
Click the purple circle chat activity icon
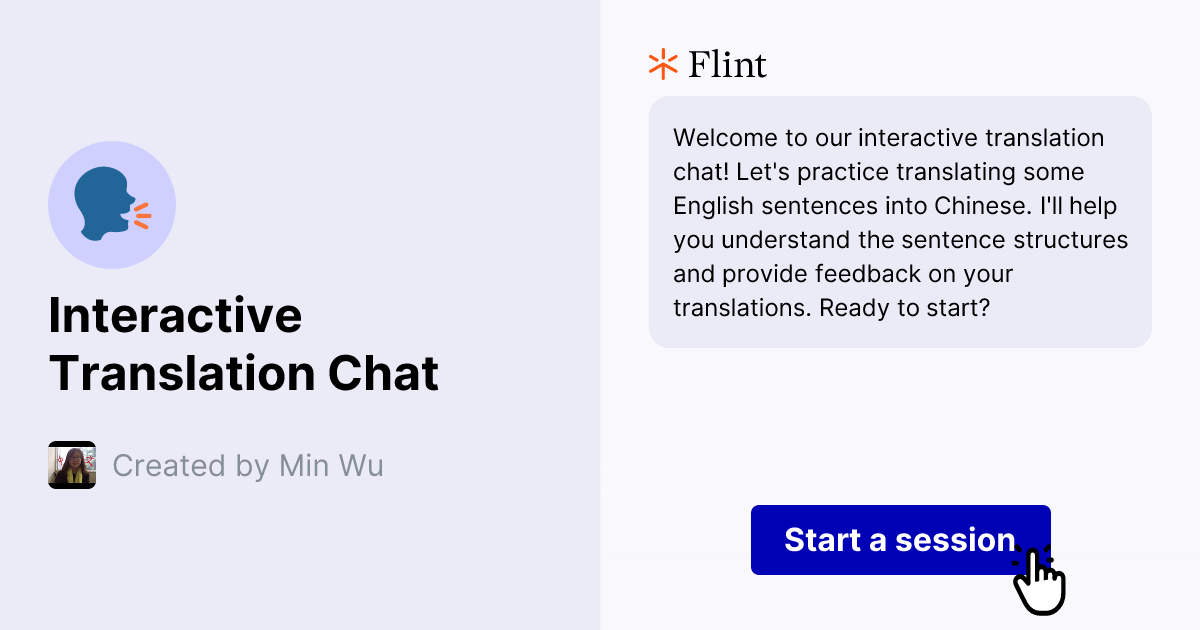click(x=112, y=204)
